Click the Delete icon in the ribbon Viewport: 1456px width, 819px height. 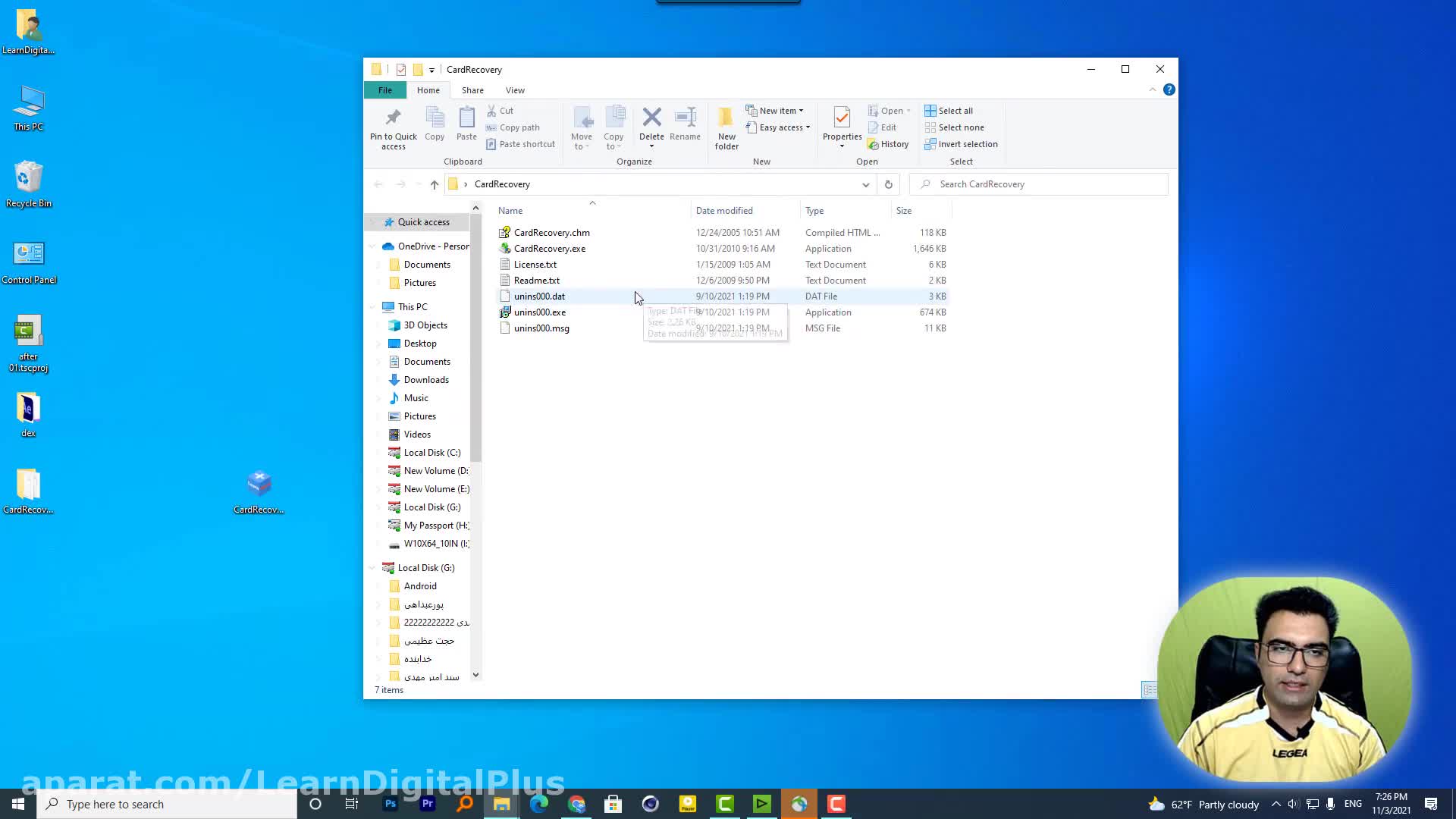pyautogui.click(x=651, y=118)
